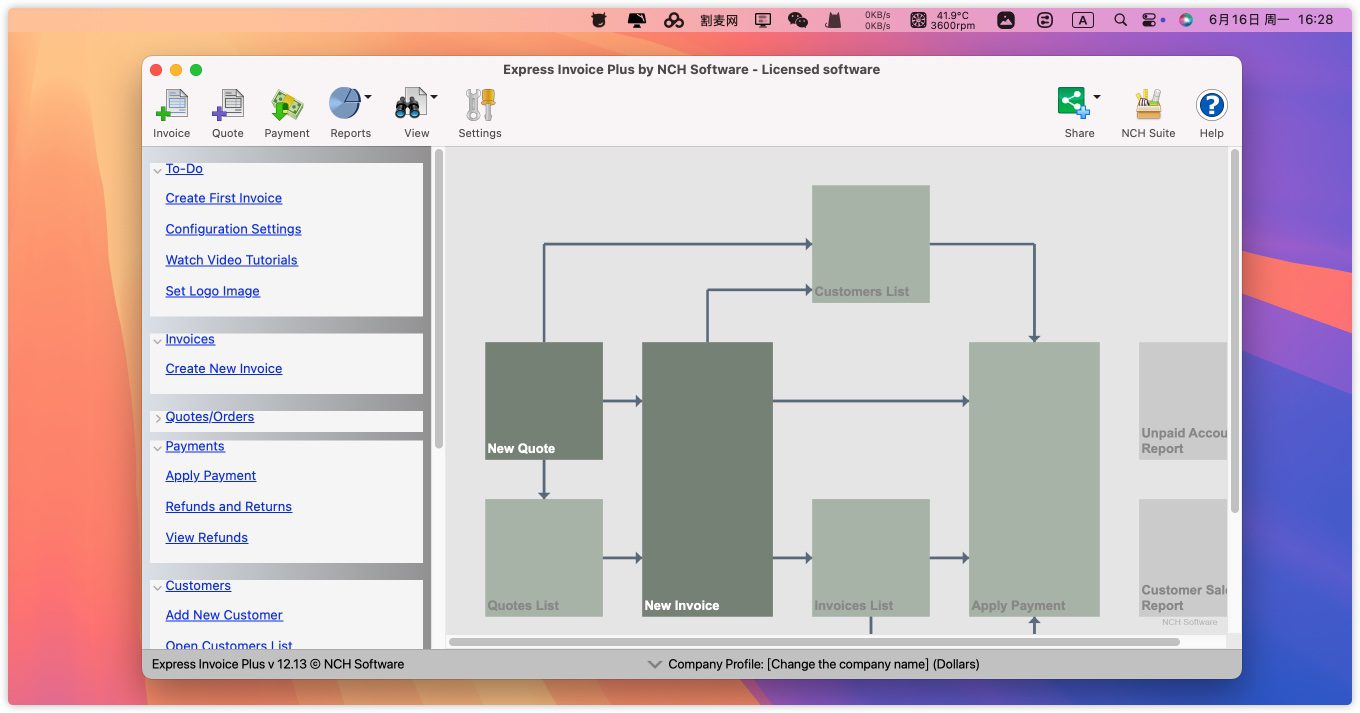Click the Customers List flowchart box

[x=870, y=244]
